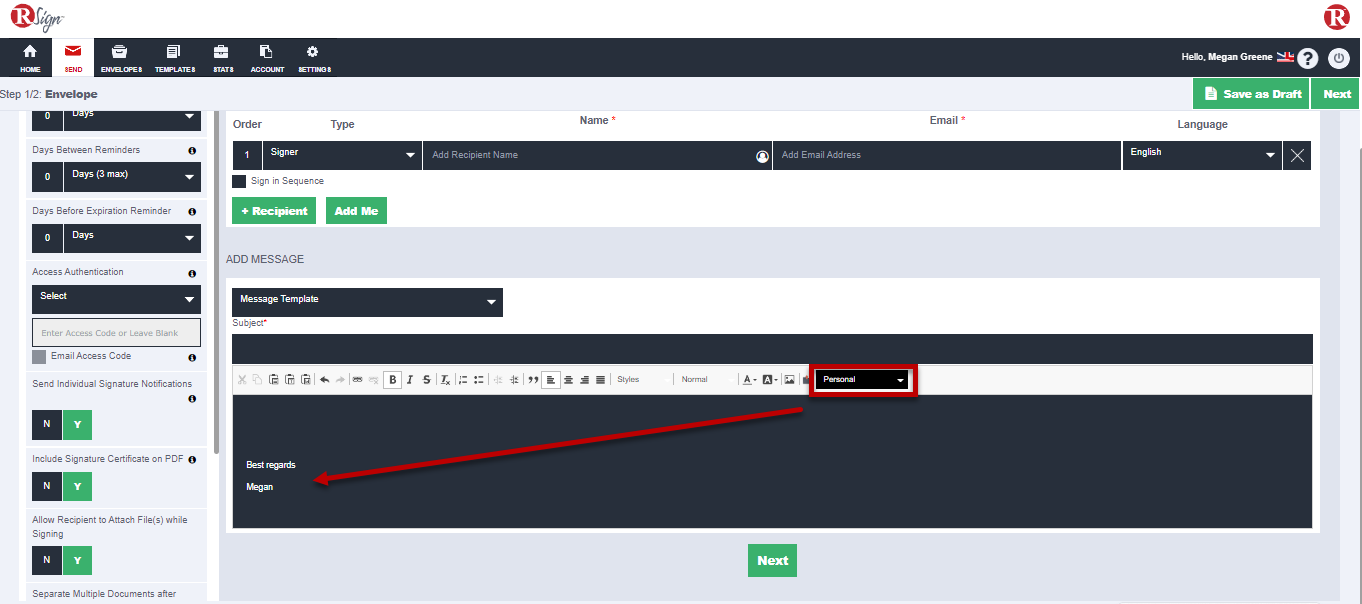
Task: Click the Cut icon in editor toolbar
Action: tap(241, 379)
